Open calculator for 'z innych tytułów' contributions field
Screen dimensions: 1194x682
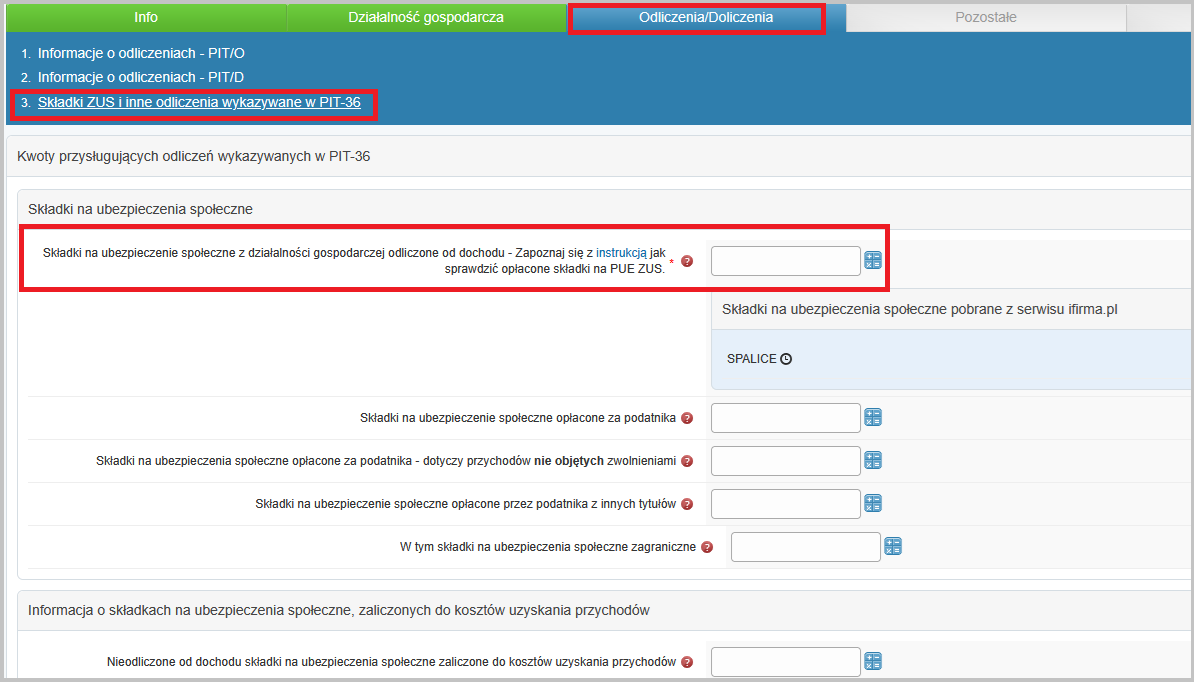coord(872,504)
